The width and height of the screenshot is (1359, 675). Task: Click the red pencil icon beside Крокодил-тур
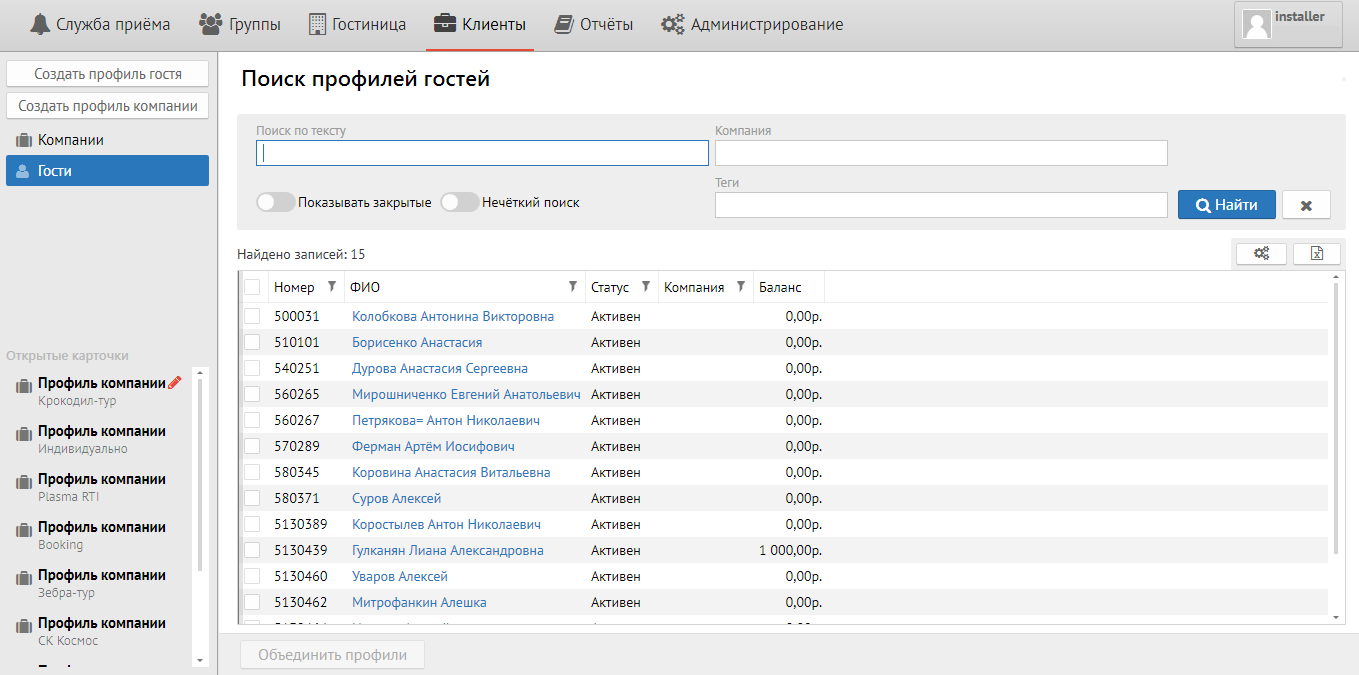click(175, 383)
